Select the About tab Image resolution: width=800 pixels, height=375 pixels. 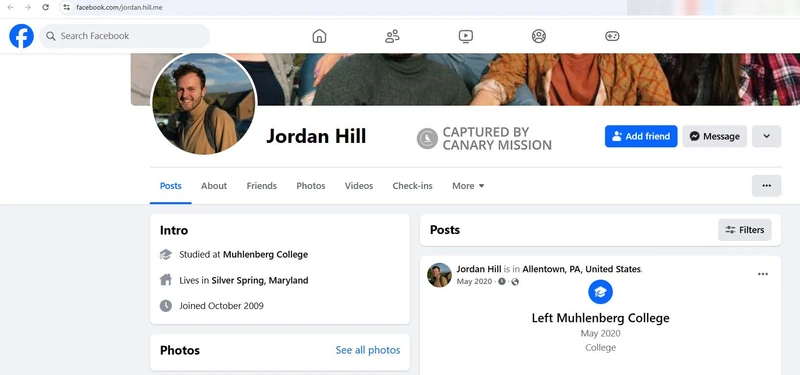coord(214,186)
